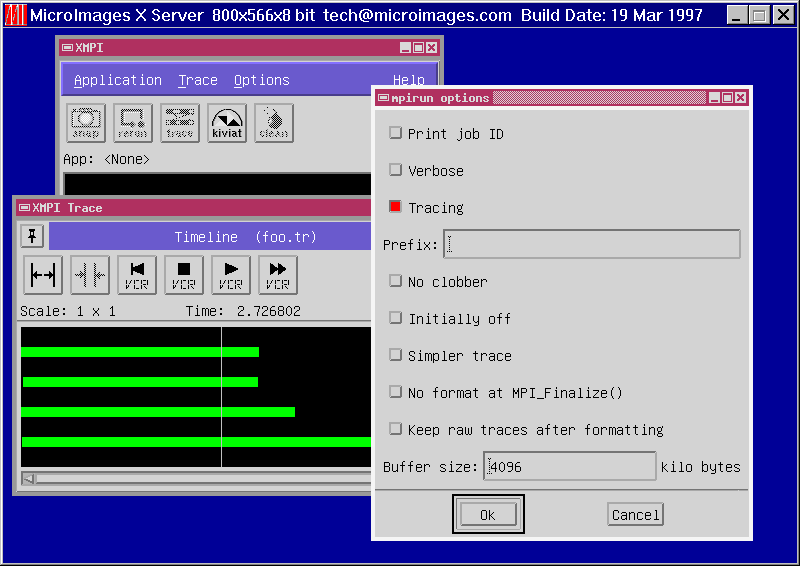Click the 'Timeline (foo.tr)' title text
The width and height of the screenshot is (800, 566).
[245, 237]
